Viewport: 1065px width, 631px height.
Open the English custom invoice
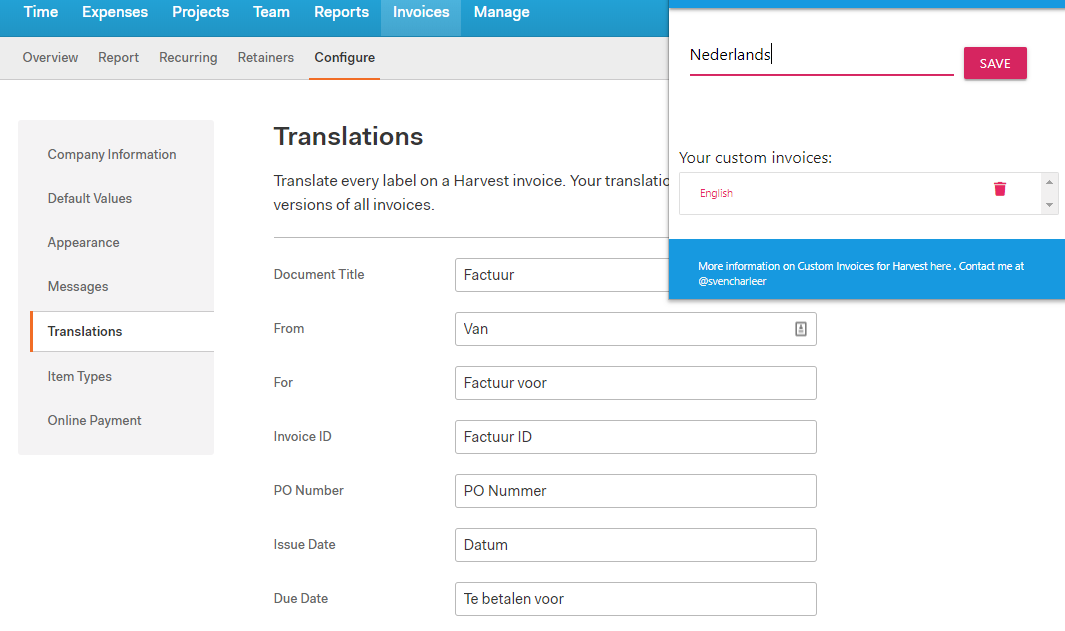(716, 192)
